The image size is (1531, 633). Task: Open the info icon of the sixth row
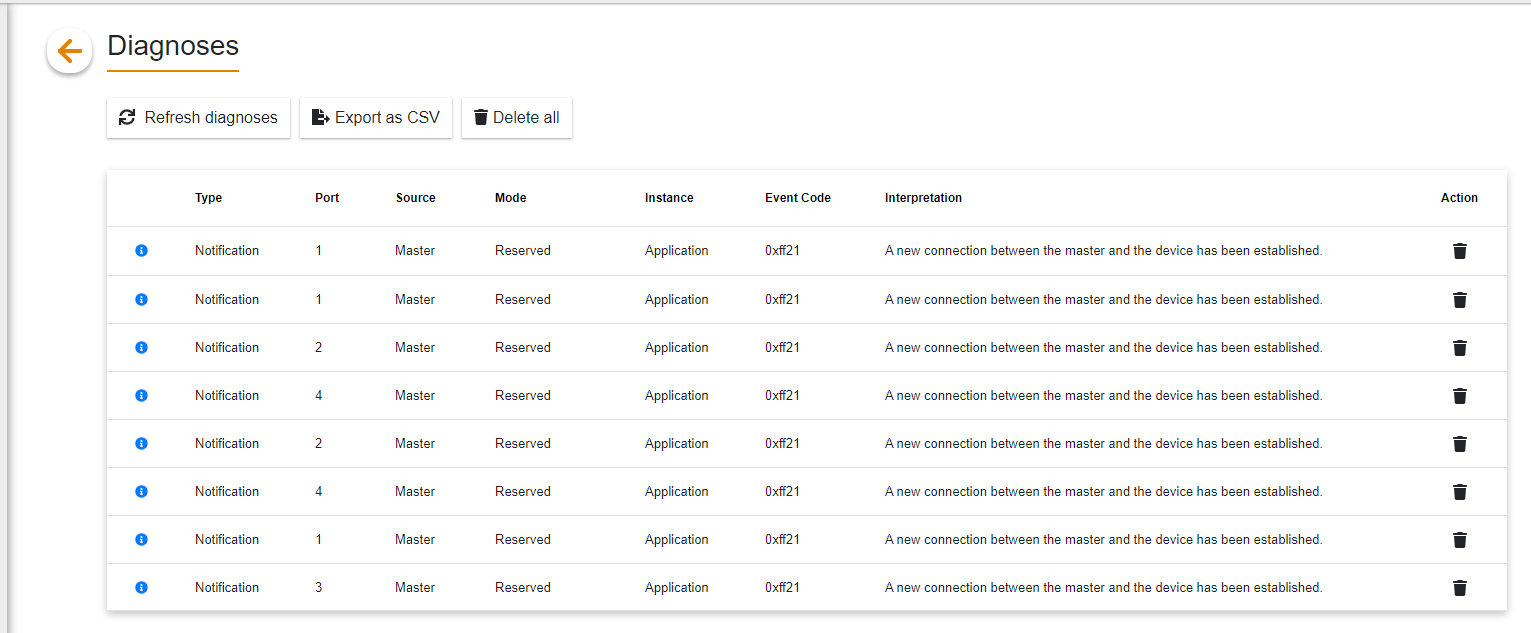(x=141, y=492)
